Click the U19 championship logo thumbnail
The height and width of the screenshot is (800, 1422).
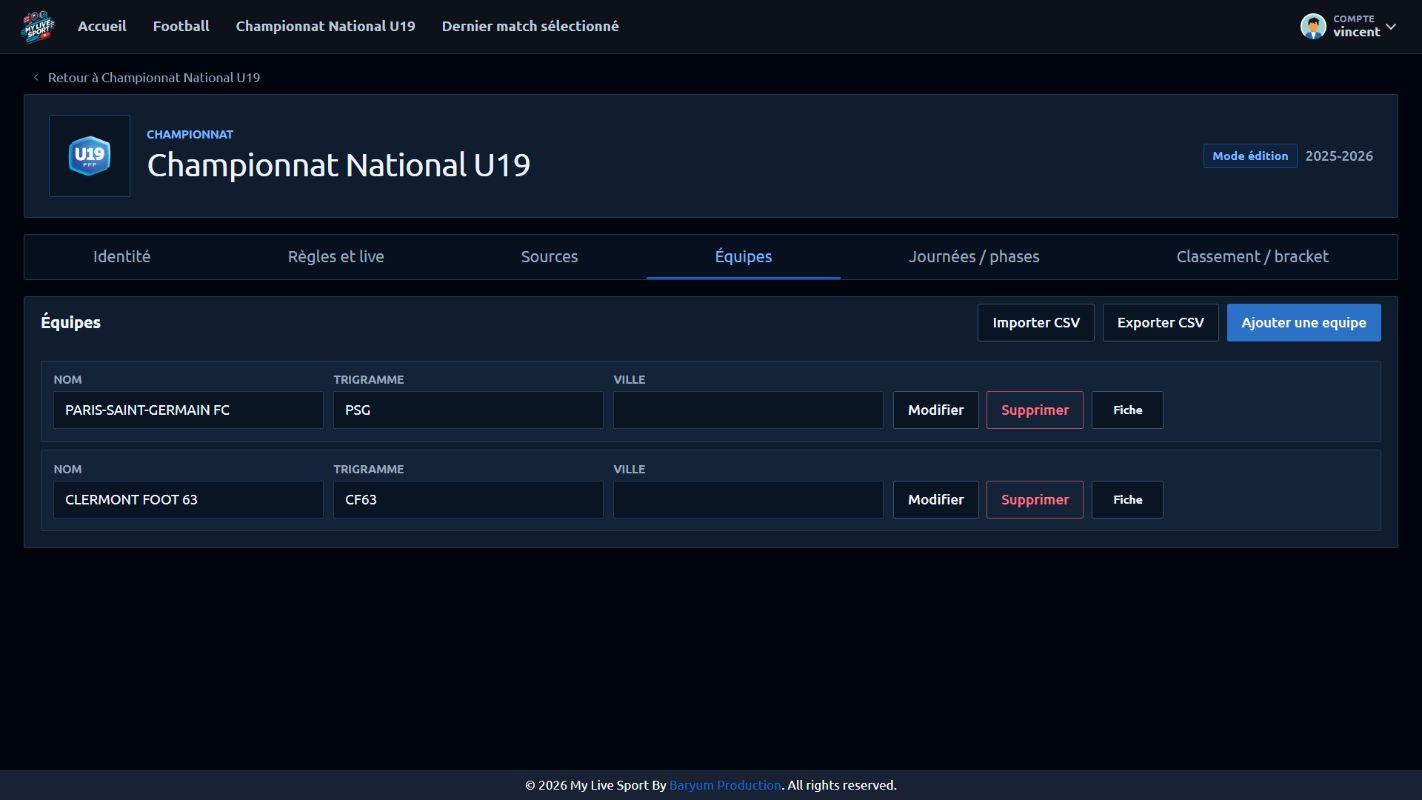pyautogui.click(x=90, y=156)
